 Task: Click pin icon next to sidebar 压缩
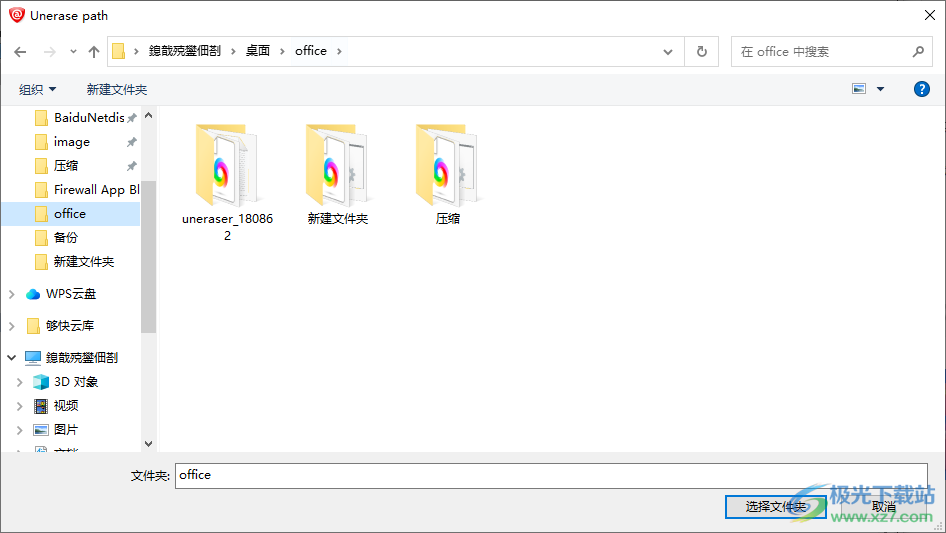click(132, 165)
